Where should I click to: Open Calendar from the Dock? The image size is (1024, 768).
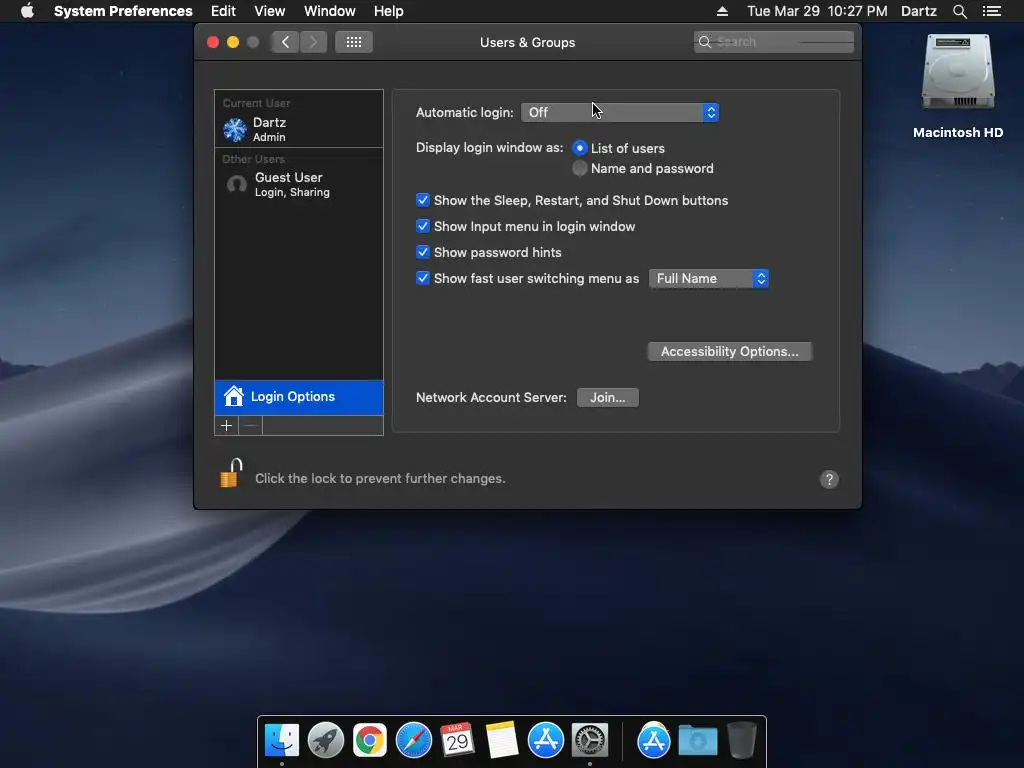click(457, 740)
